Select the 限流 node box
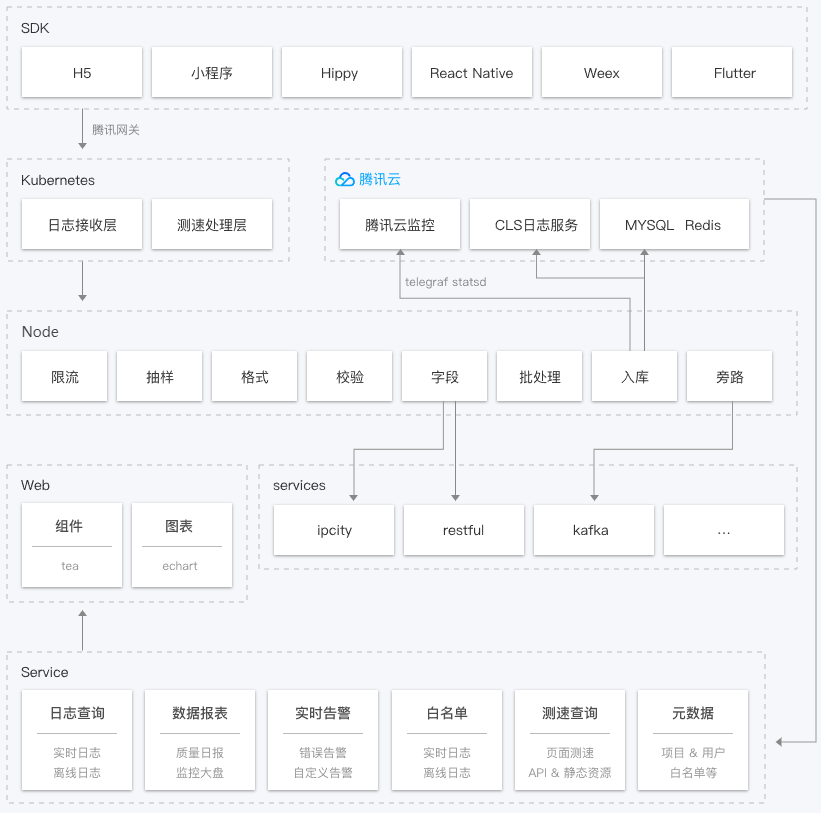This screenshot has height=813, width=821. pos(64,376)
